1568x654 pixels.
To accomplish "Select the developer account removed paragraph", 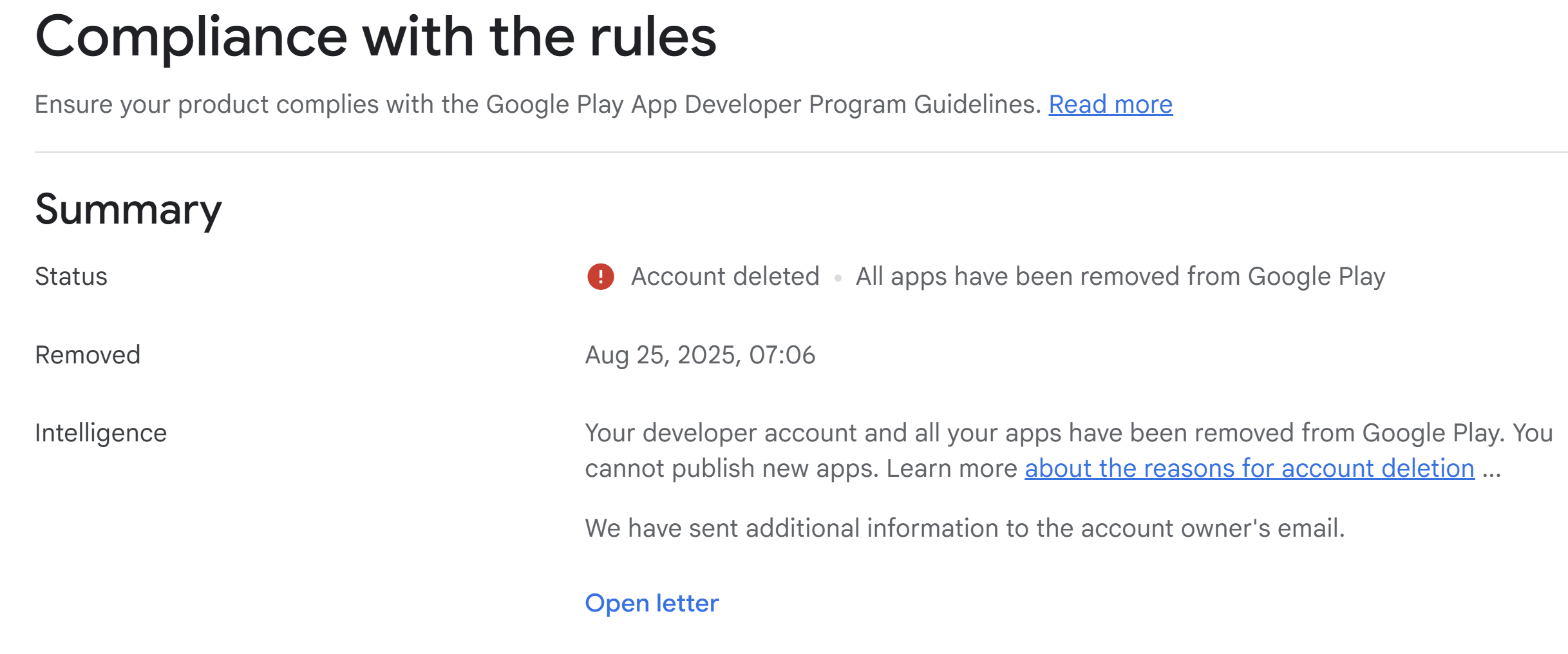I will 1069,451.
